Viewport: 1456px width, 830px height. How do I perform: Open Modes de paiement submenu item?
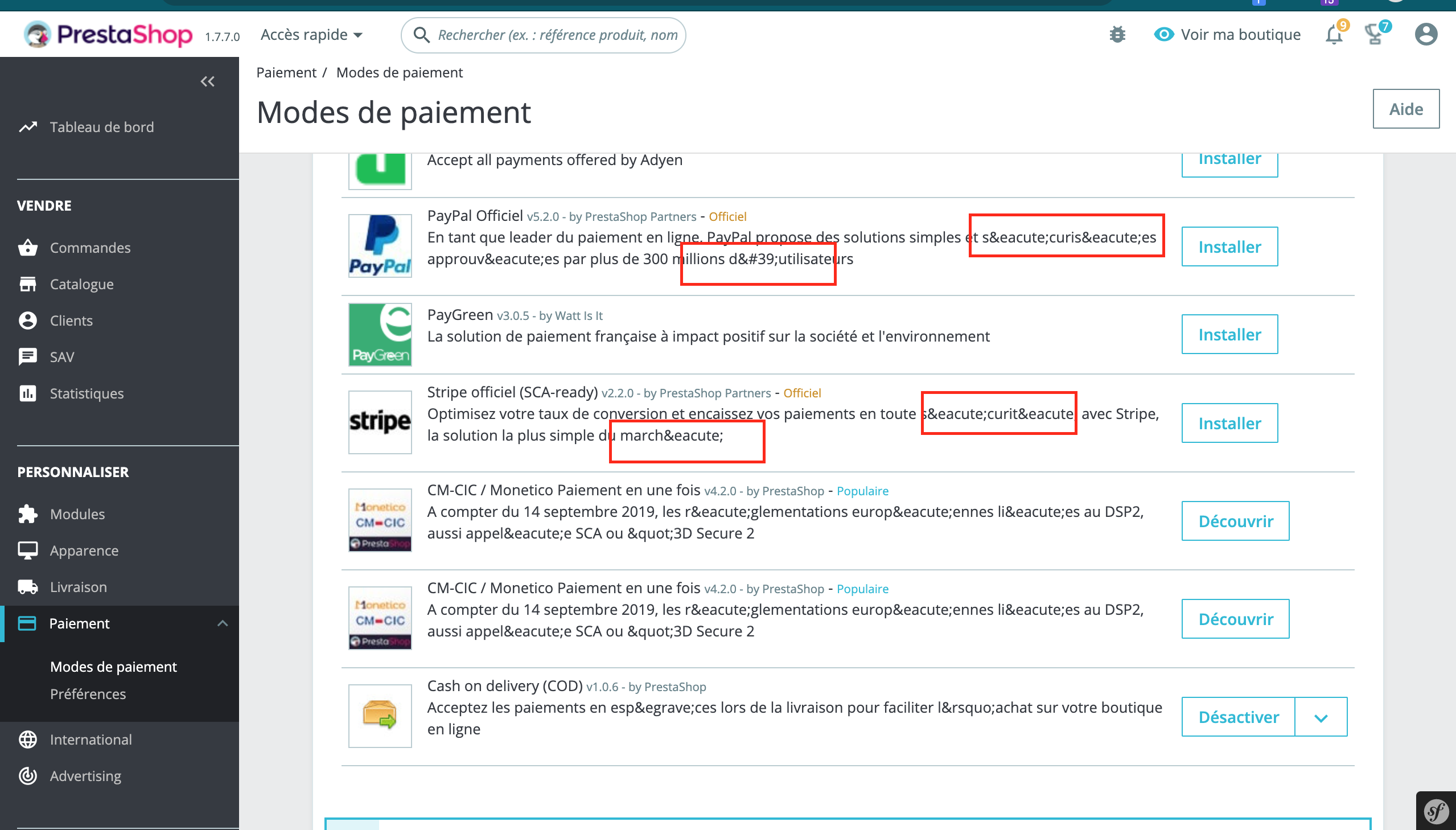(113, 667)
